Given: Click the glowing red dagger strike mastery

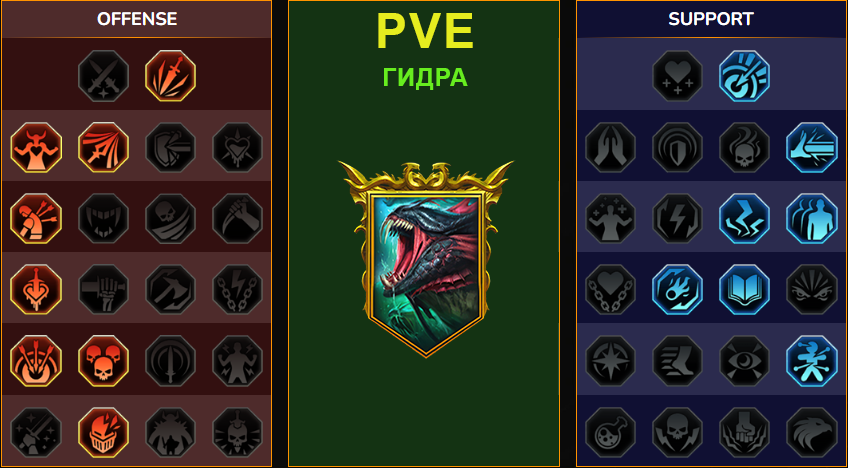Looking at the screenshot, I should click(170, 76).
